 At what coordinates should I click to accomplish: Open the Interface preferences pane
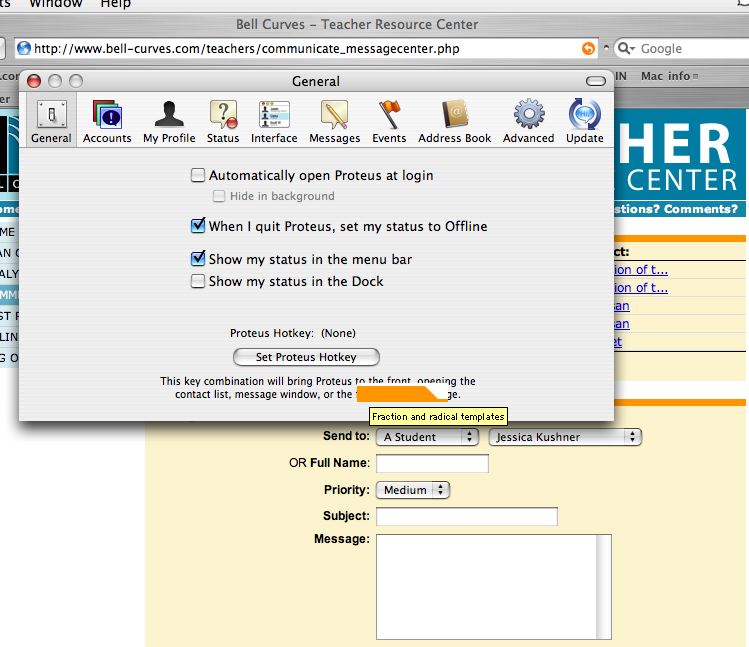point(274,121)
